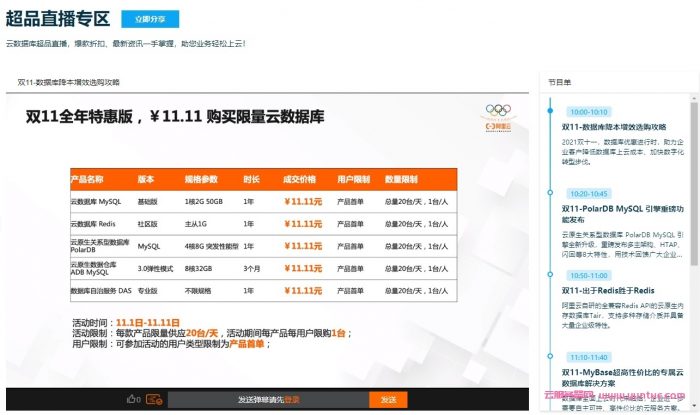Open 双11-数据库降本增效选购攻略 program title
The image size is (700, 415).
click(x=613, y=127)
